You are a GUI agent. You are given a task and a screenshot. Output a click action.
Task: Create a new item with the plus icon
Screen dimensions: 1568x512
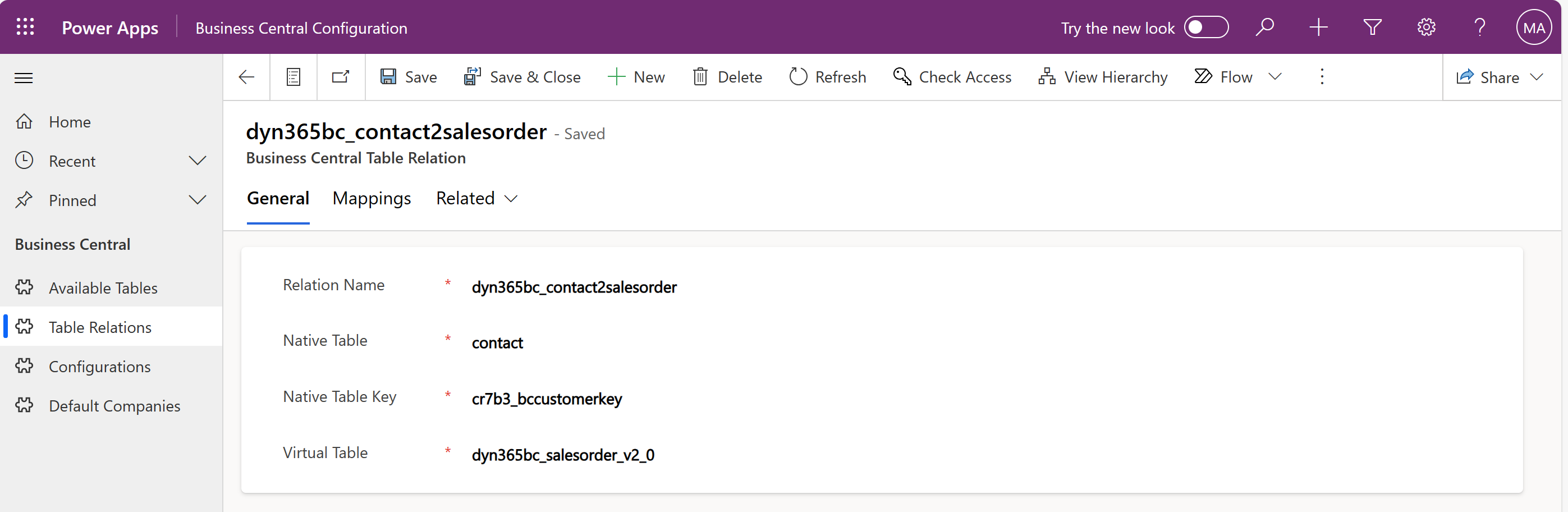pos(1318,27)
